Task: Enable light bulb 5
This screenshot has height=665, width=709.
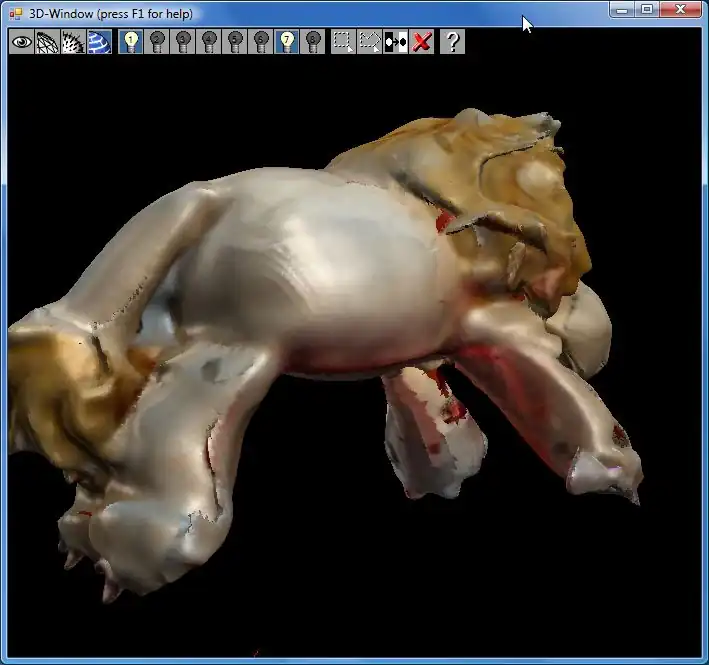Action: click(235, 41)
